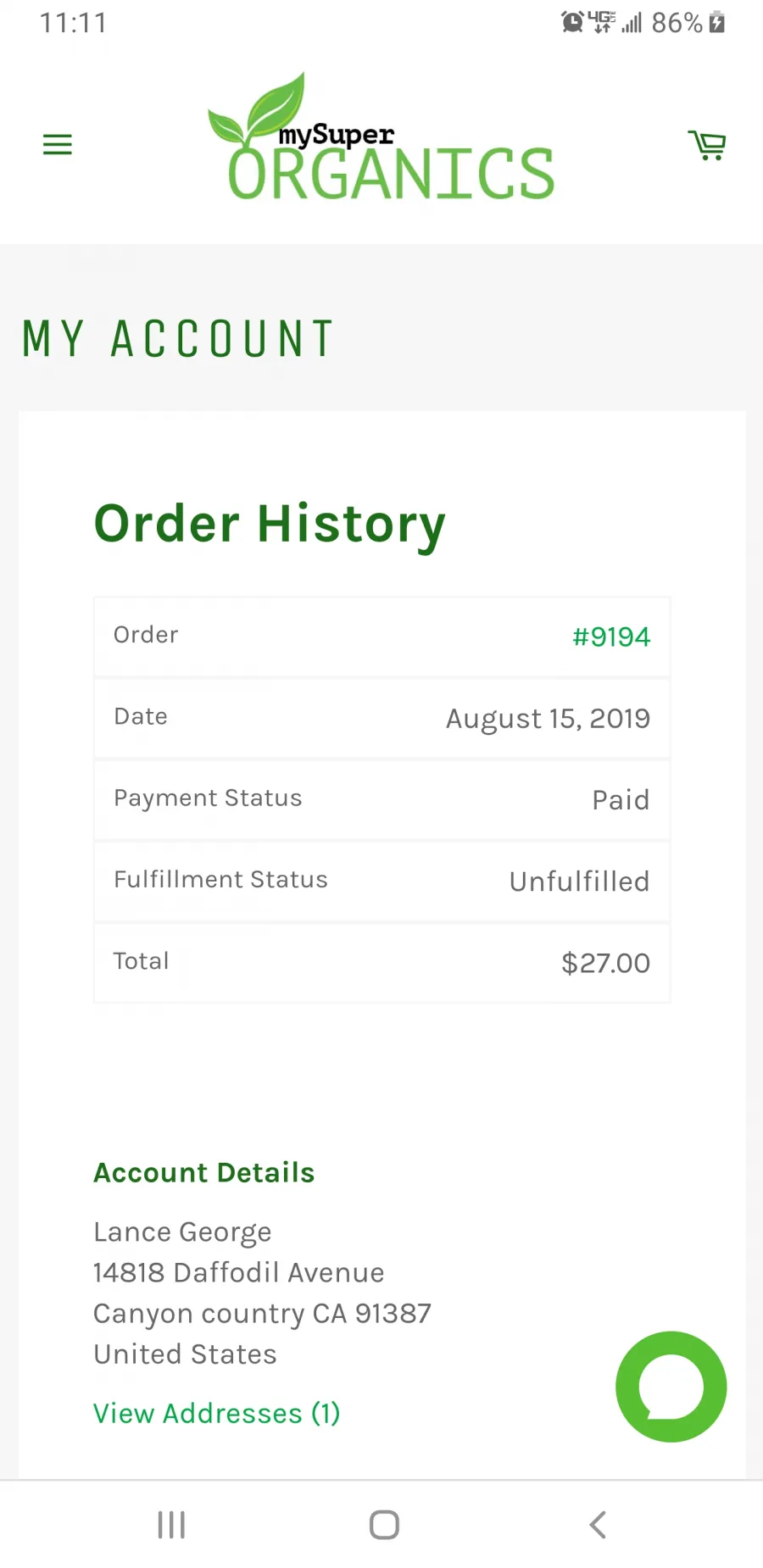Select the Payment Status Paid row

[x=381, y=799]
